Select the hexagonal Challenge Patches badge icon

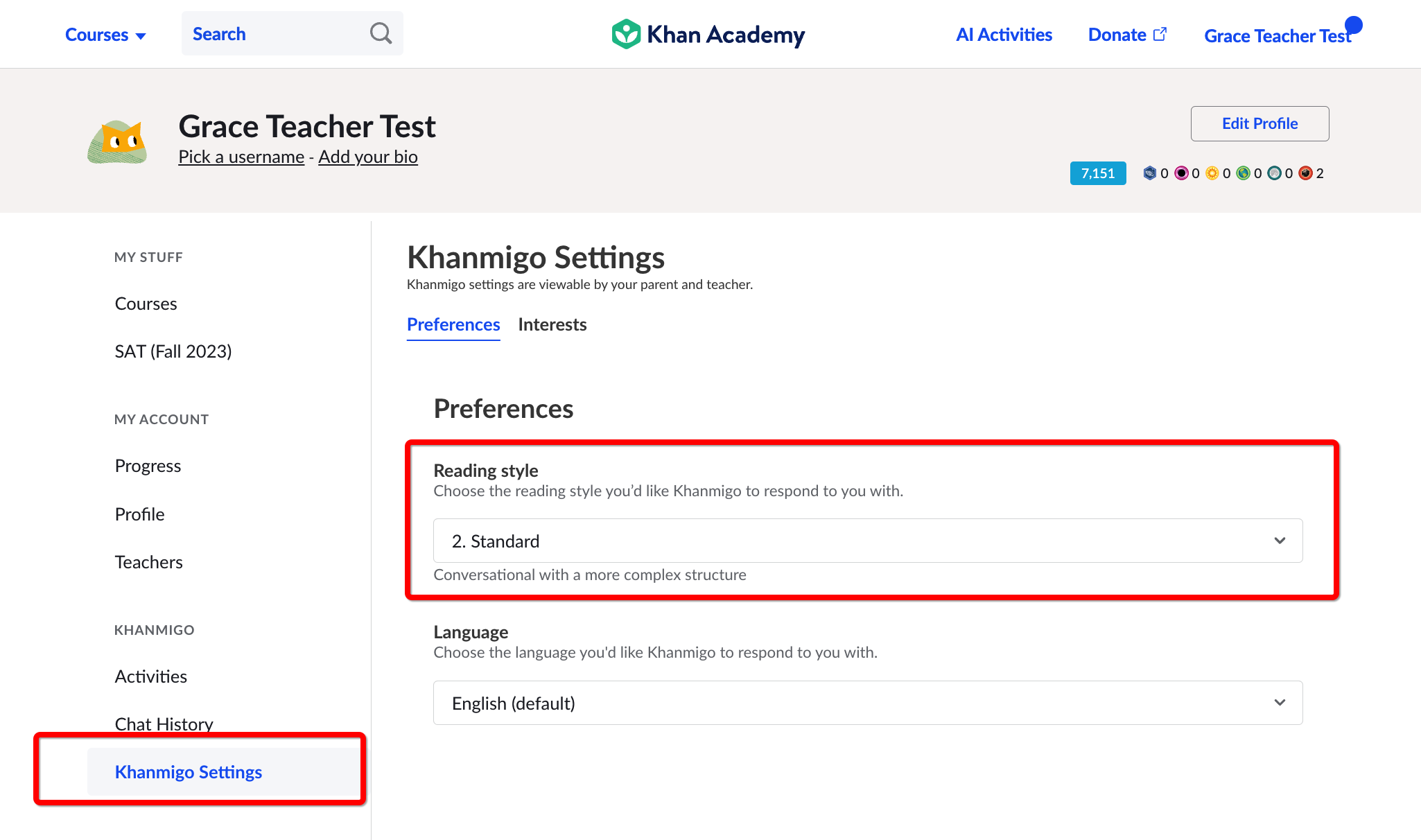[1151, 173]
